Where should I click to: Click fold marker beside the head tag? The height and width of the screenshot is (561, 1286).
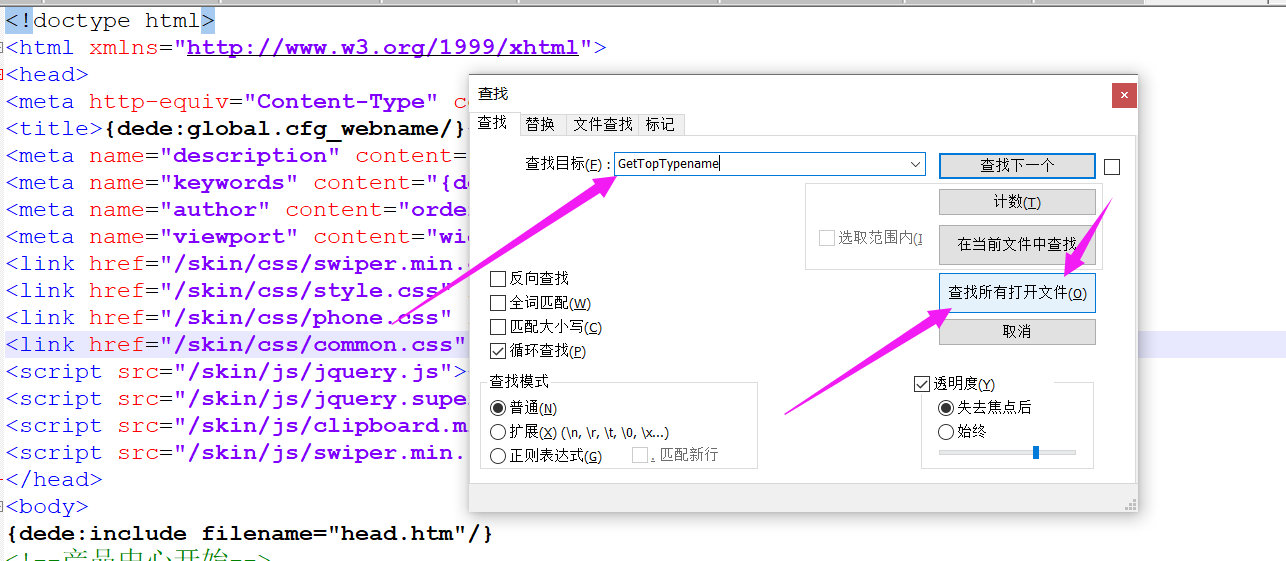pyautogui.click(x=3, y=74)
